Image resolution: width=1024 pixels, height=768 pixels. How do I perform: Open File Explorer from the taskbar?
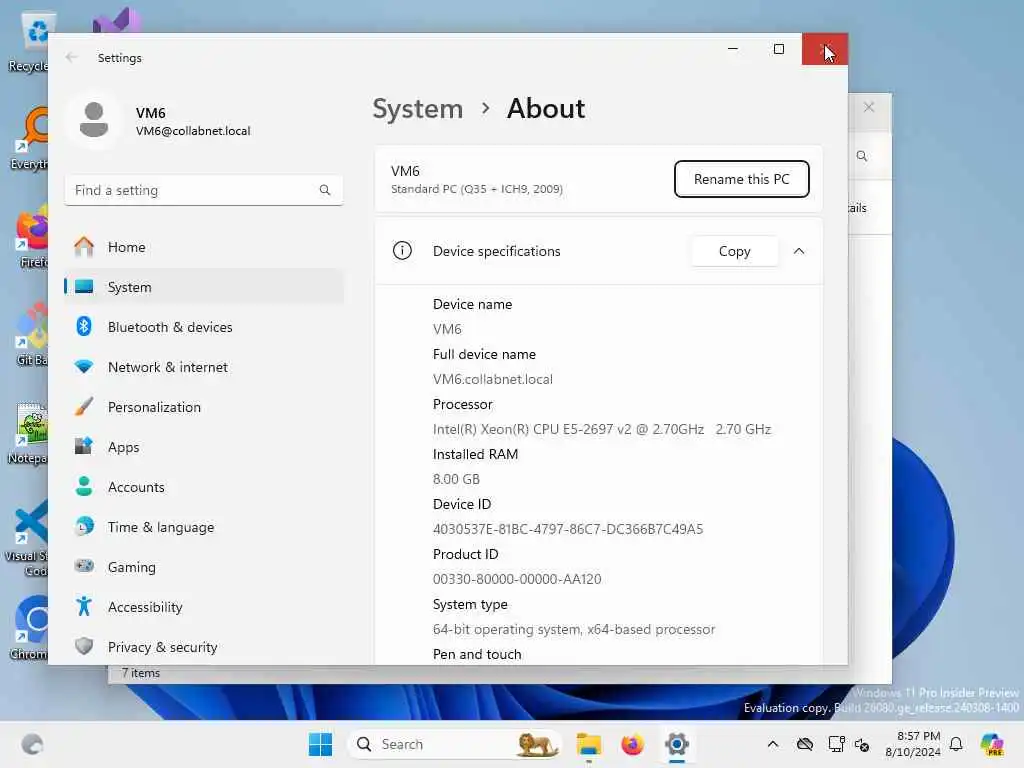[x=588, y=744]
